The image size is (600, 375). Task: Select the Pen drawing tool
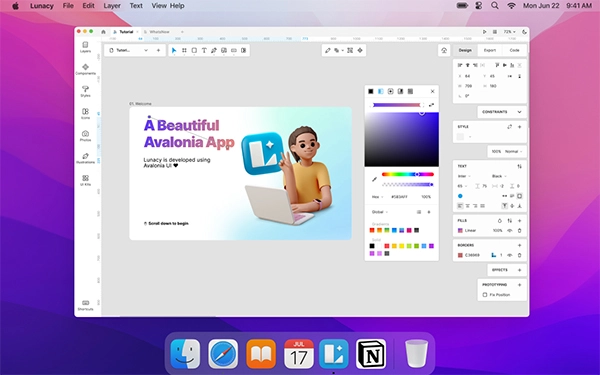pyautogui.click(x=214, y=50)
